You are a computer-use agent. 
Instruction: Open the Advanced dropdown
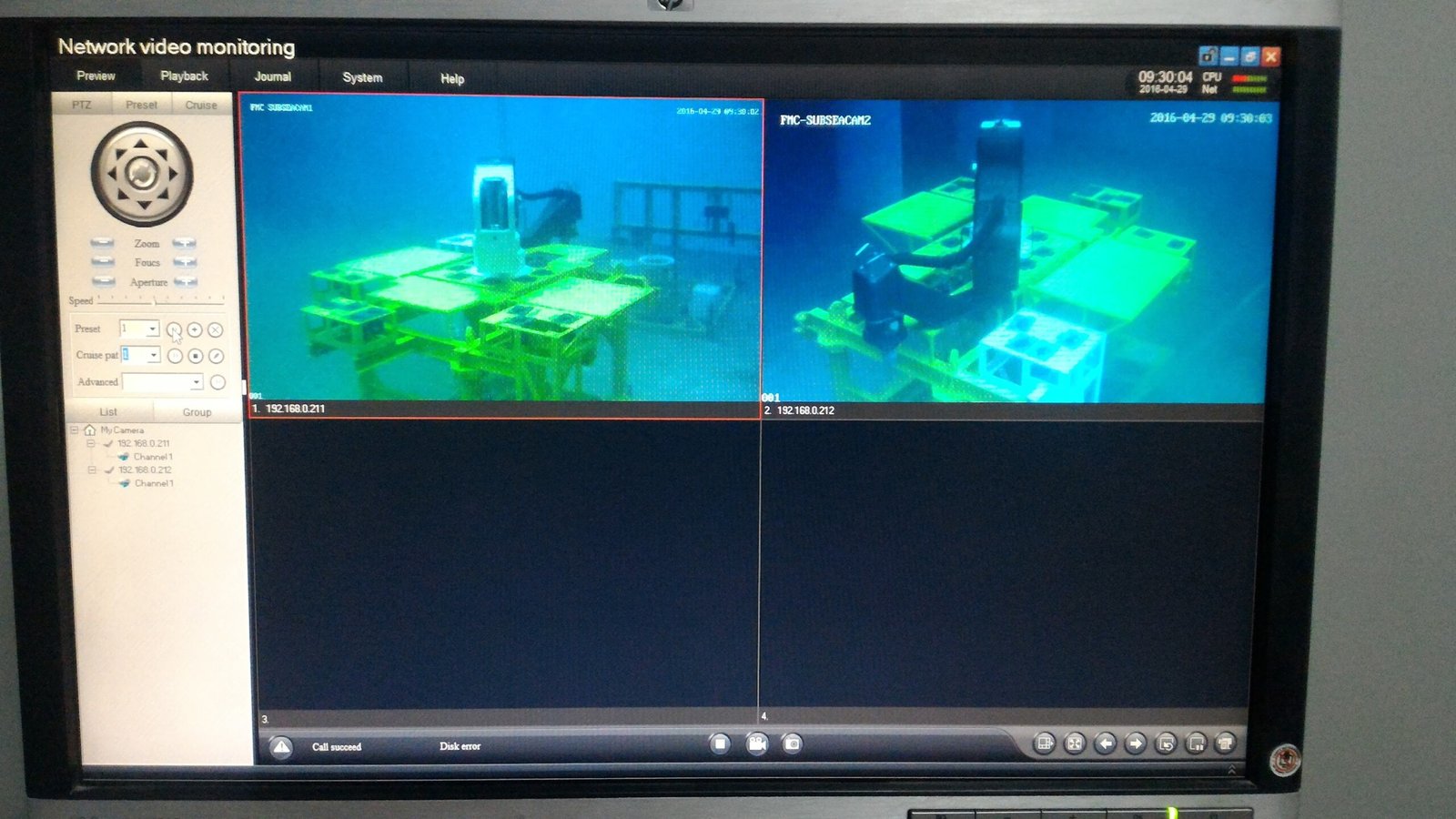pos(196,382)
